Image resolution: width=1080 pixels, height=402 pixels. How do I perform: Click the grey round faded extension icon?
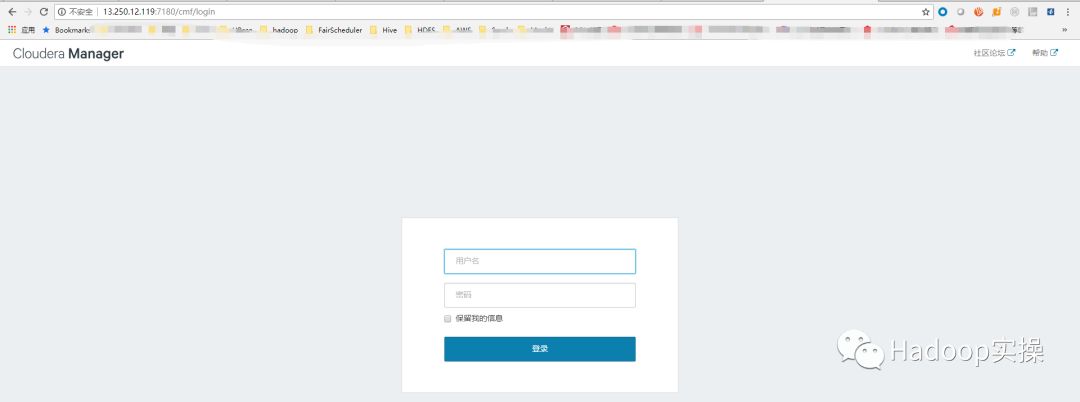(x=1014, y=12)
